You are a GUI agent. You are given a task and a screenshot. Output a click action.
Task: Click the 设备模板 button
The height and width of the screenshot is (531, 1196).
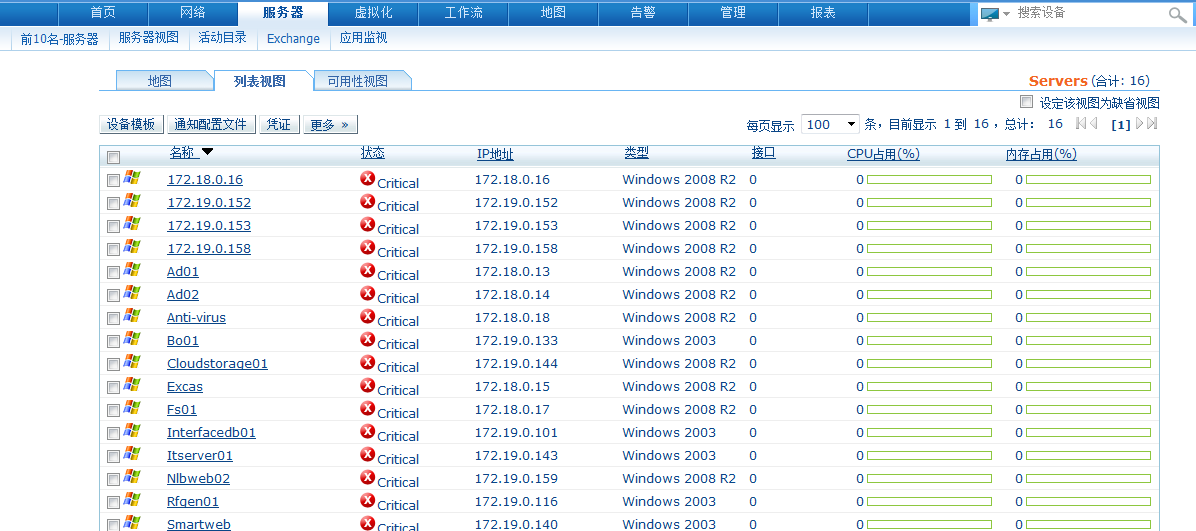coord(131,125)
